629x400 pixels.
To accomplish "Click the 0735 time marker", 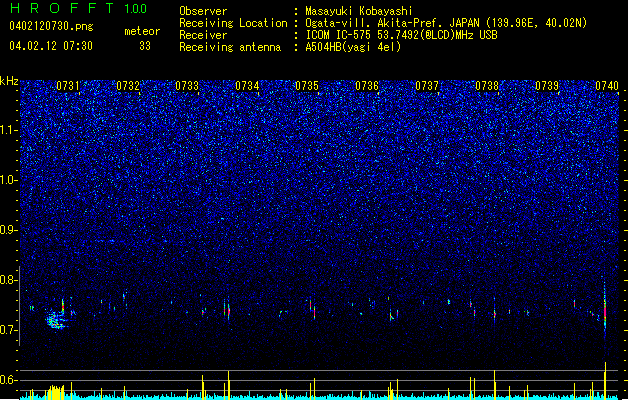I will pos(307,86).
